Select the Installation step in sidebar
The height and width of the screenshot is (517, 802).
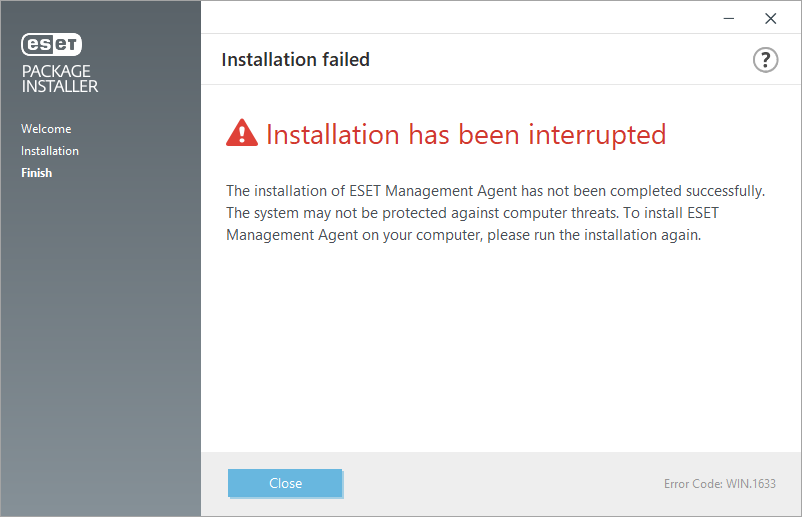click(50, 151)
